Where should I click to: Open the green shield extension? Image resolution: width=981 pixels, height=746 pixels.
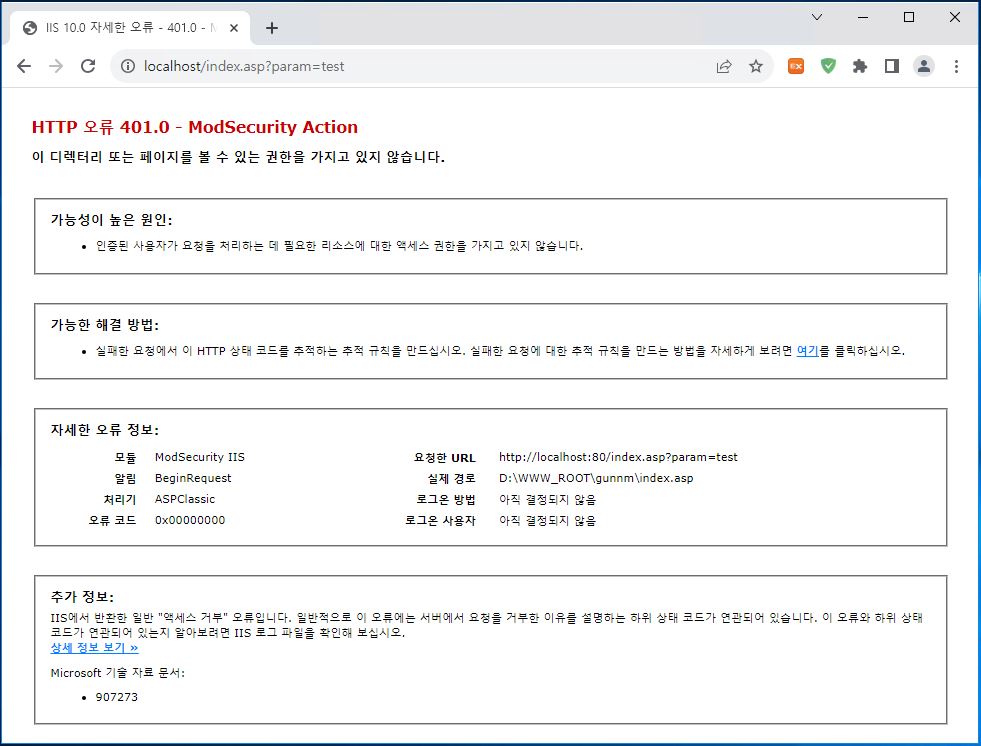(x=828, y=66)
